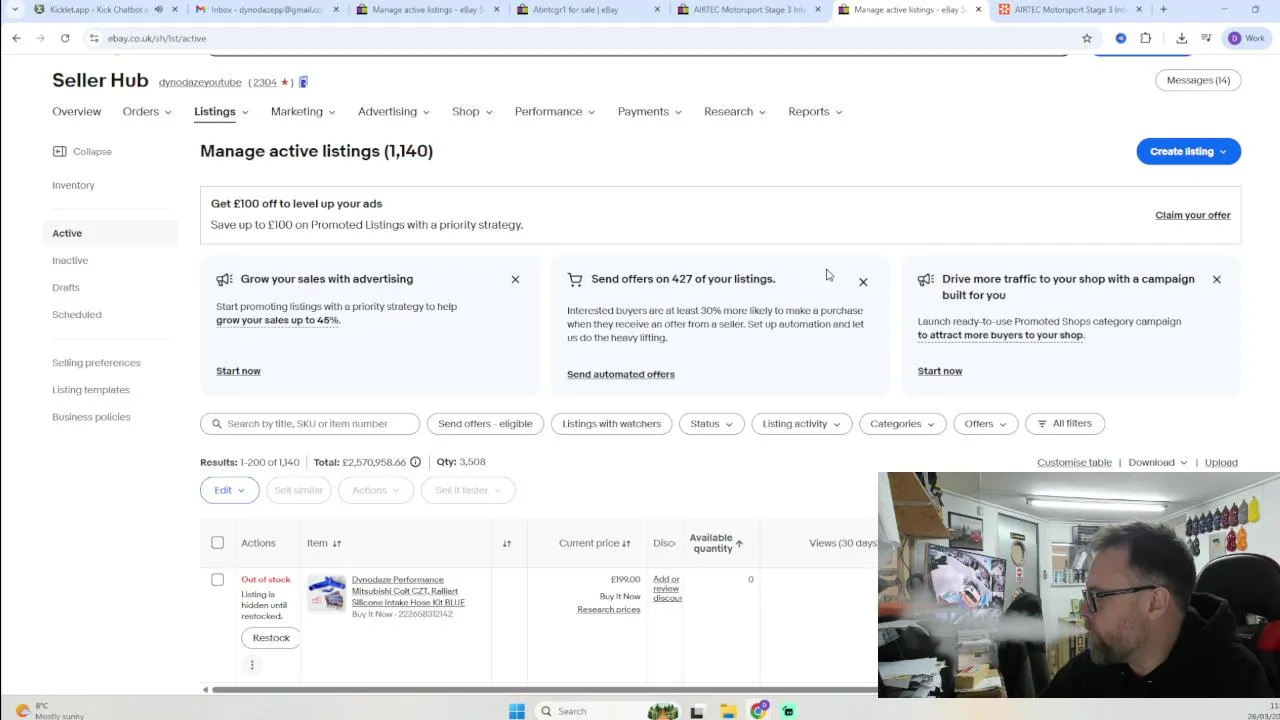Click Send offers - eligible filter
This screenshot has width=1280, height=720.
coord(485,424)
